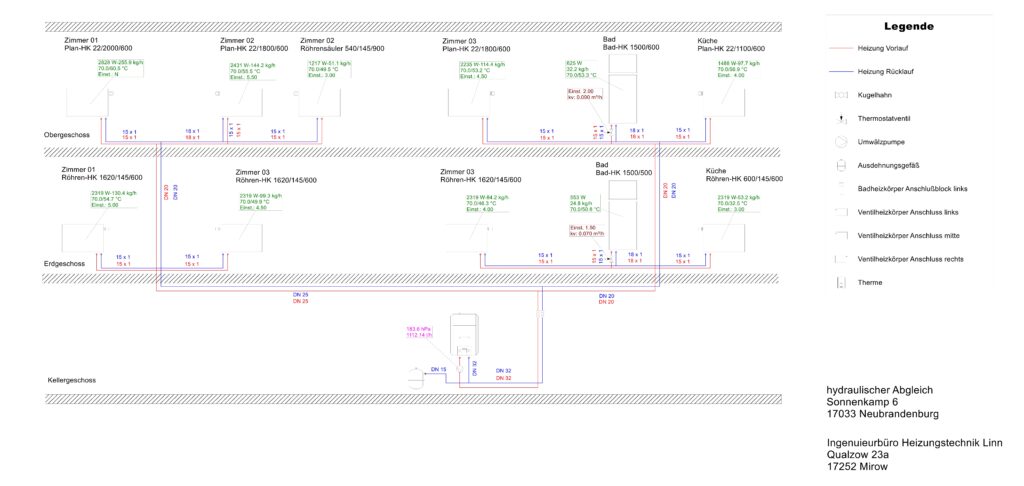Select the Thermostatventil legend icon
The width and height of the screenshot is (1024, 486).
pyautogui.click(x=840, y=118)
